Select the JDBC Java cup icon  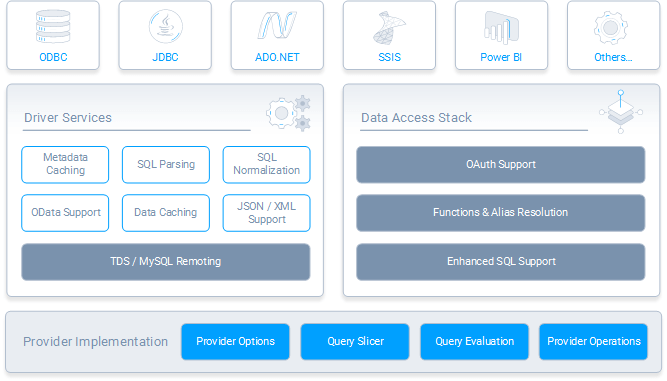click(165, 26)
